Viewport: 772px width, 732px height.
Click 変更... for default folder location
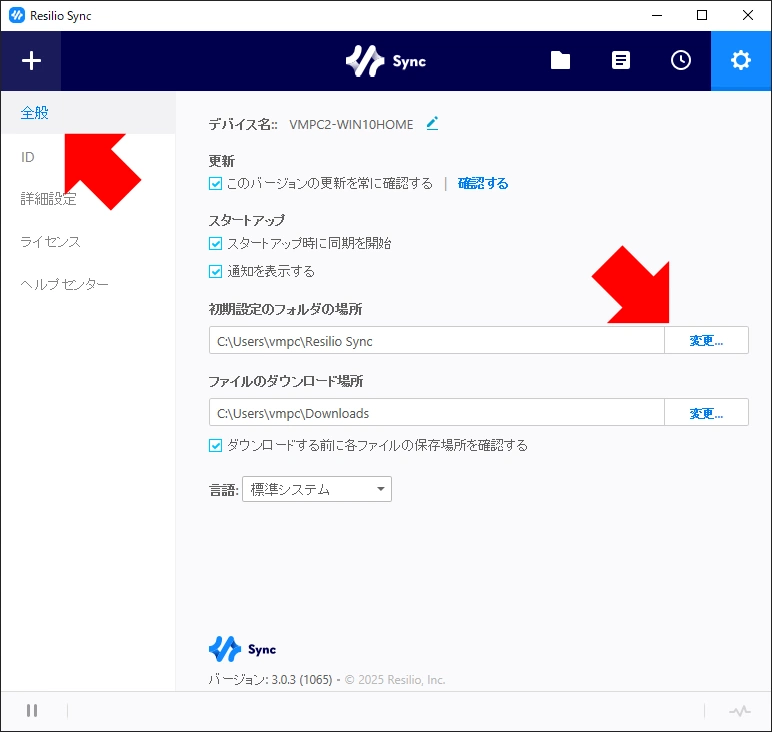(706, 340)
